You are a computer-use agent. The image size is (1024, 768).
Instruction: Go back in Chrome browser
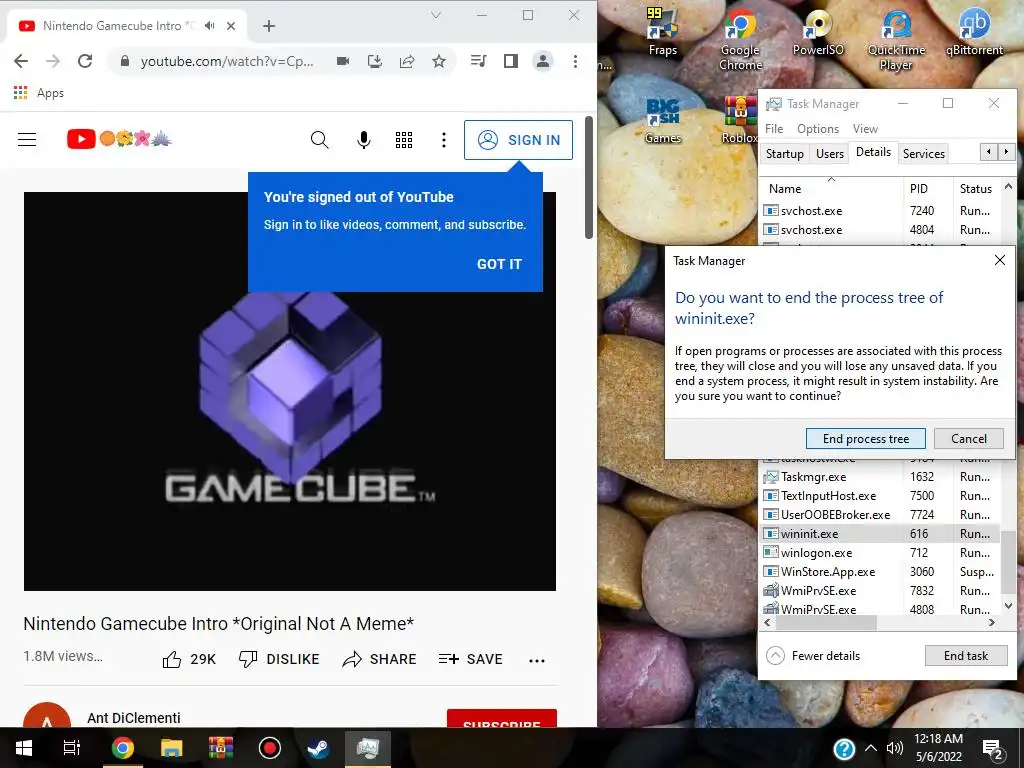coord(21,61)
